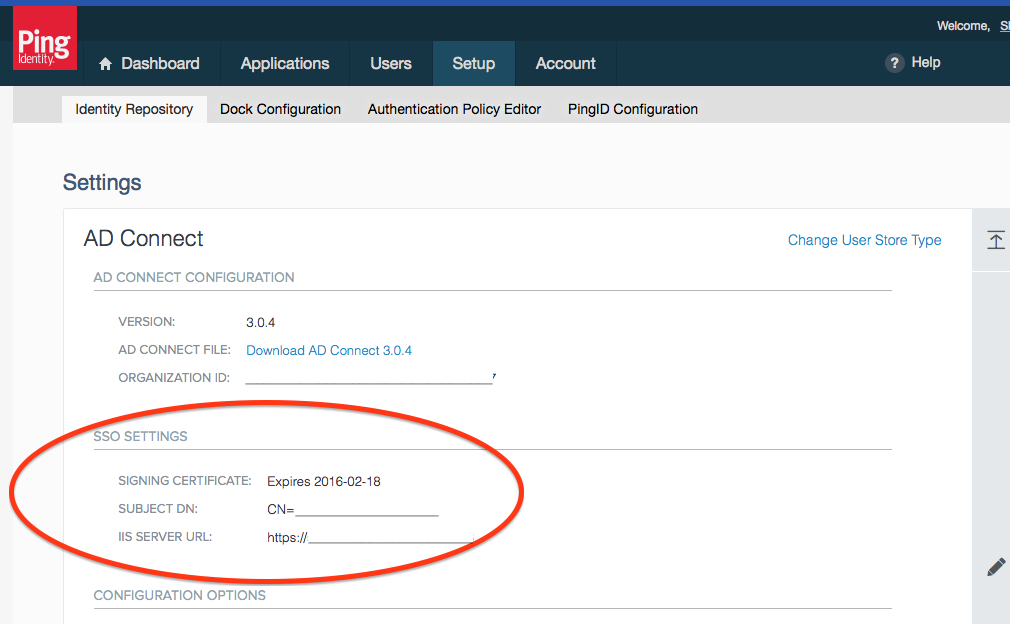Open the Dashboard menu item

pos(160,64)
